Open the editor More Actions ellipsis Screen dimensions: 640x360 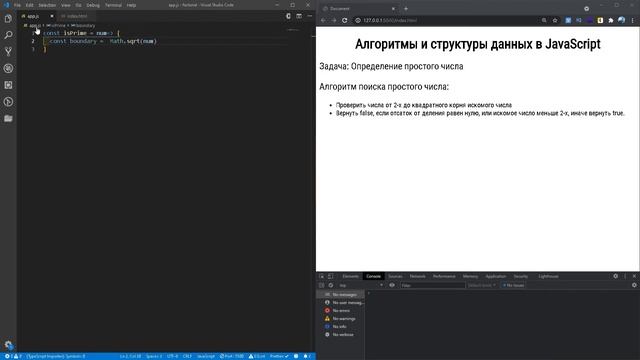(x=310, y=16)
